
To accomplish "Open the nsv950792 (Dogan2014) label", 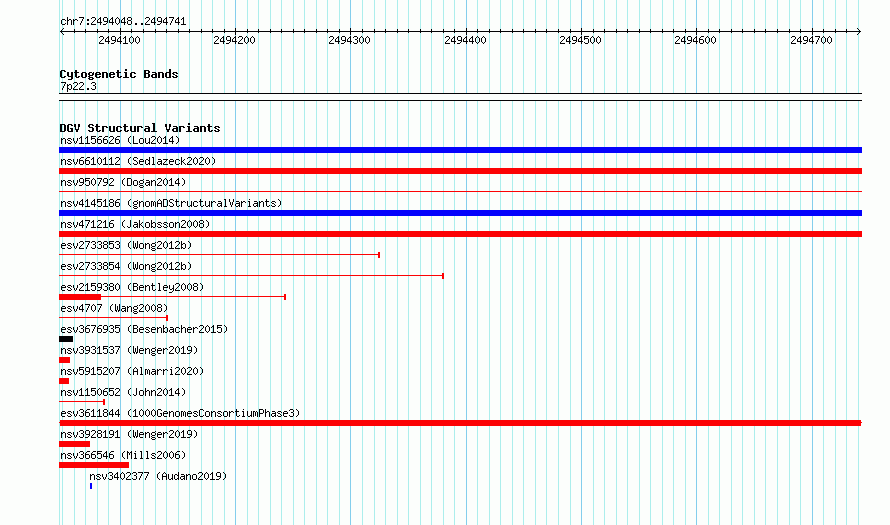I will pyautogui.click(x=123, y=182).
